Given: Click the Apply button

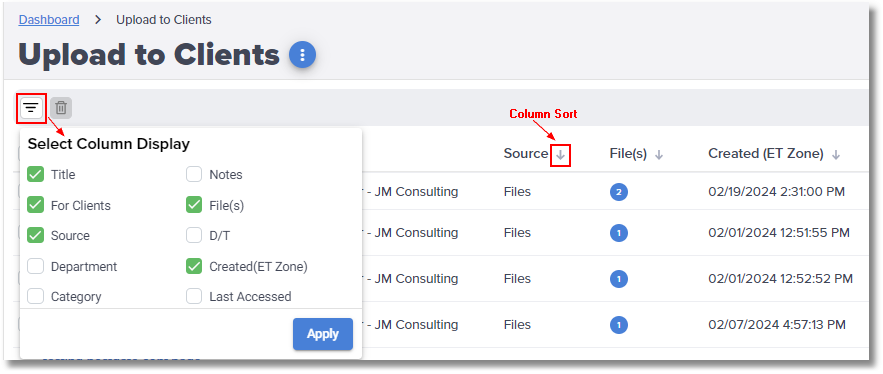Looking at the screenshot, I should click(323, 334).
